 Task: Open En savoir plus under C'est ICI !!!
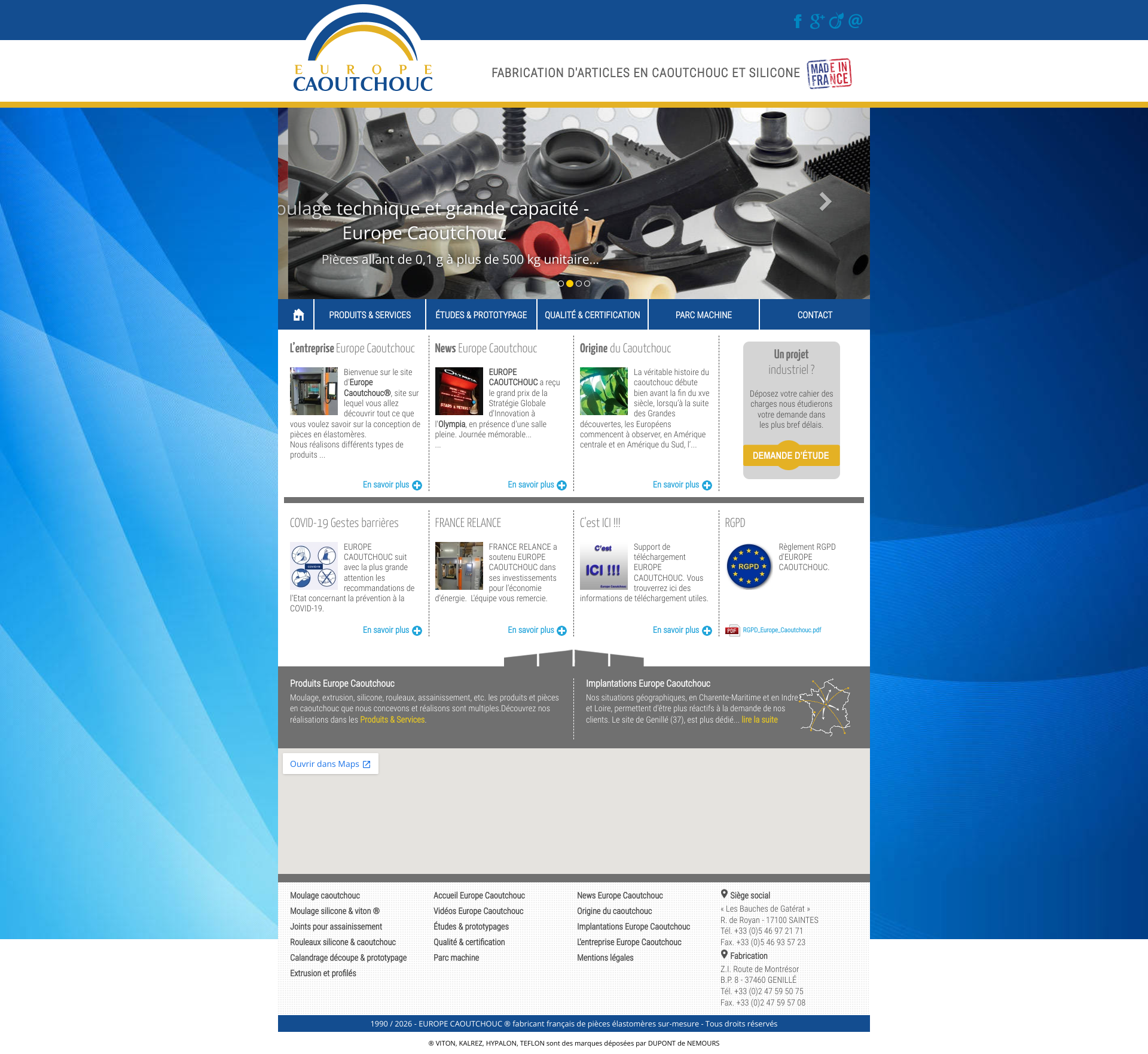coord(682,630)
